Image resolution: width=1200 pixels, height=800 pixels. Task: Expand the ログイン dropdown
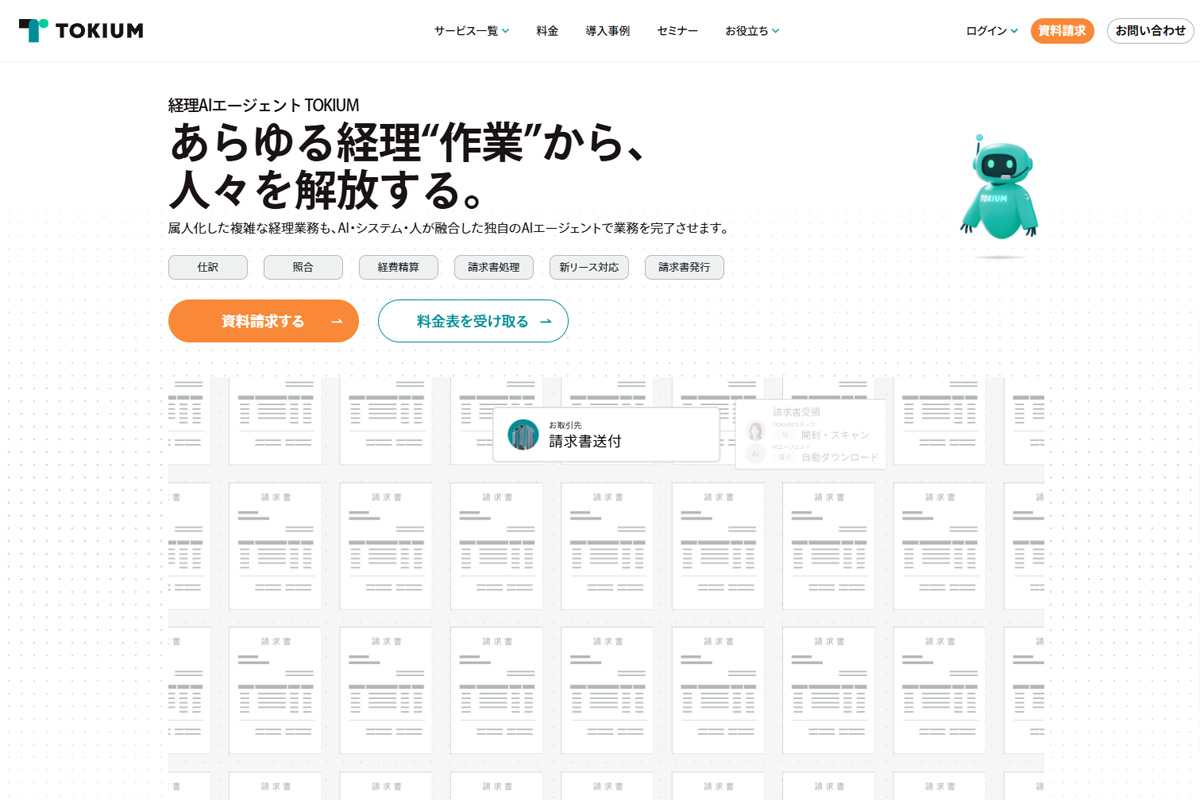click(x=992, y=31)
